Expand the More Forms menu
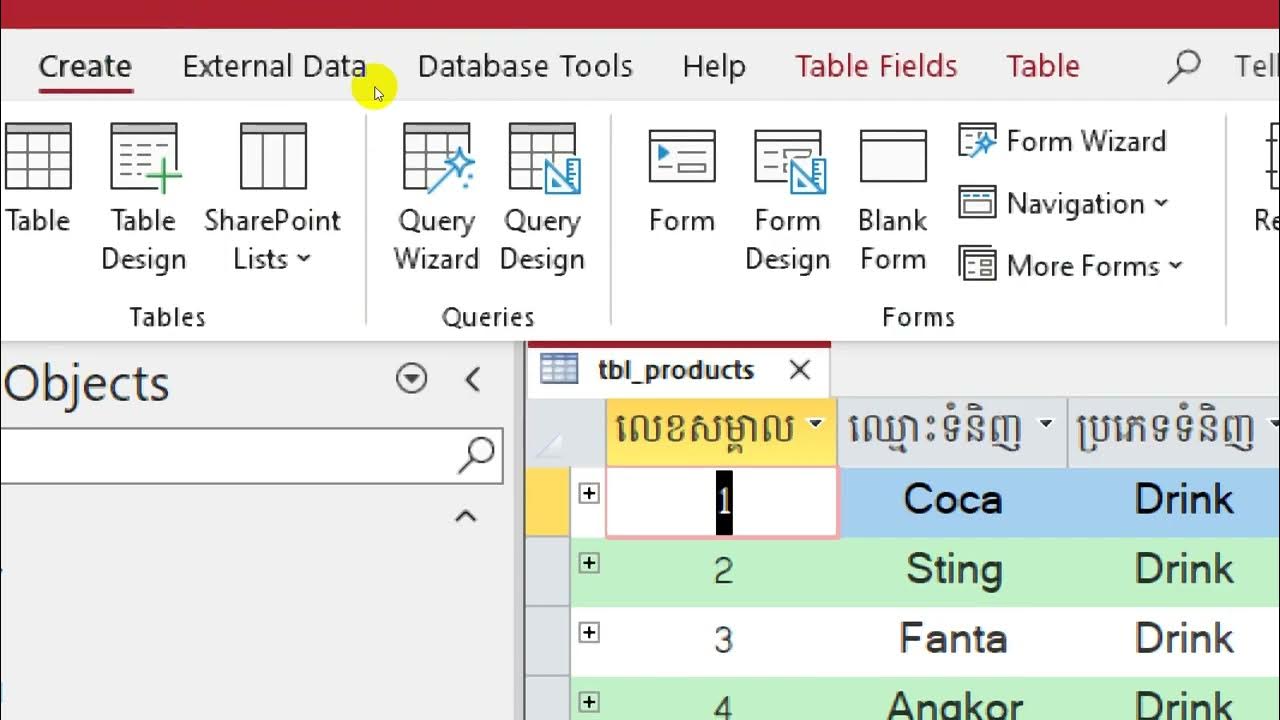 [1071, 266]
